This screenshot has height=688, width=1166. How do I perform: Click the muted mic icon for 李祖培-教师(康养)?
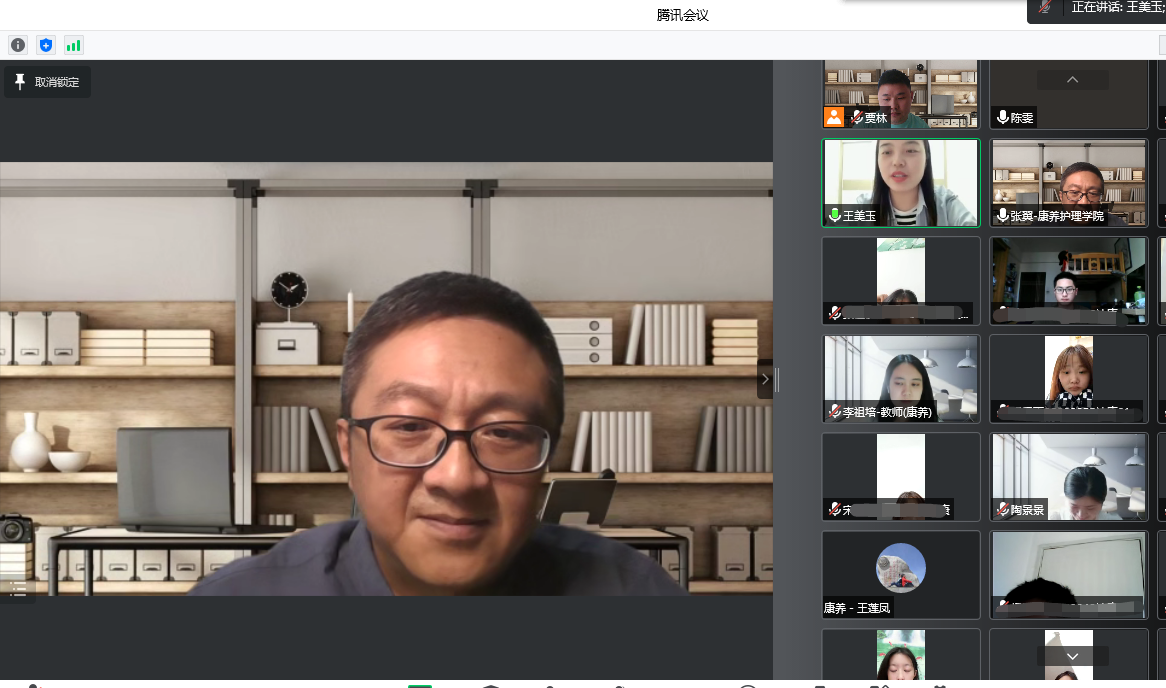834,411
